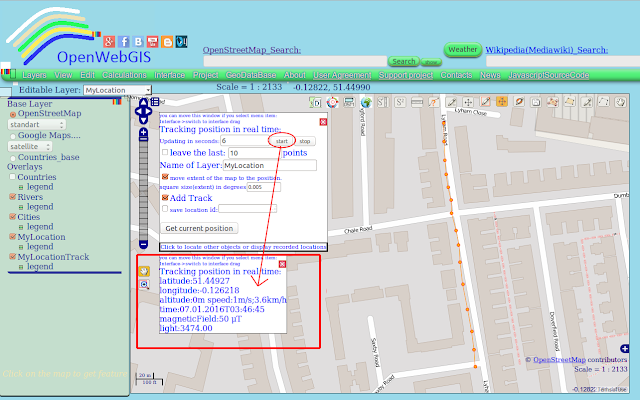
Task: Click the globe toolbar icon
Action: pyautogui.click(x=366, y=102)
